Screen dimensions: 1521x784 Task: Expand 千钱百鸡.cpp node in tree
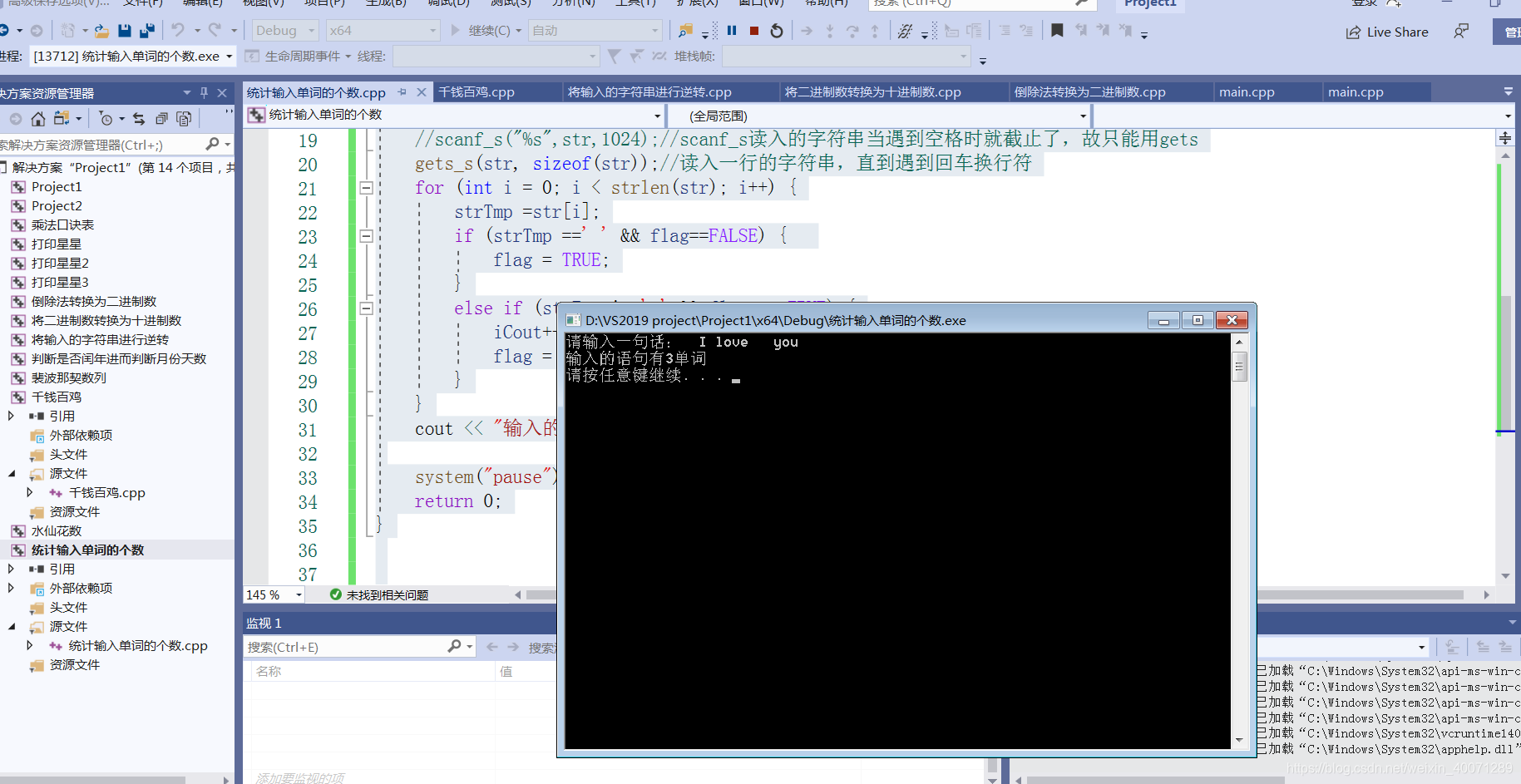[x=30, y=493]
